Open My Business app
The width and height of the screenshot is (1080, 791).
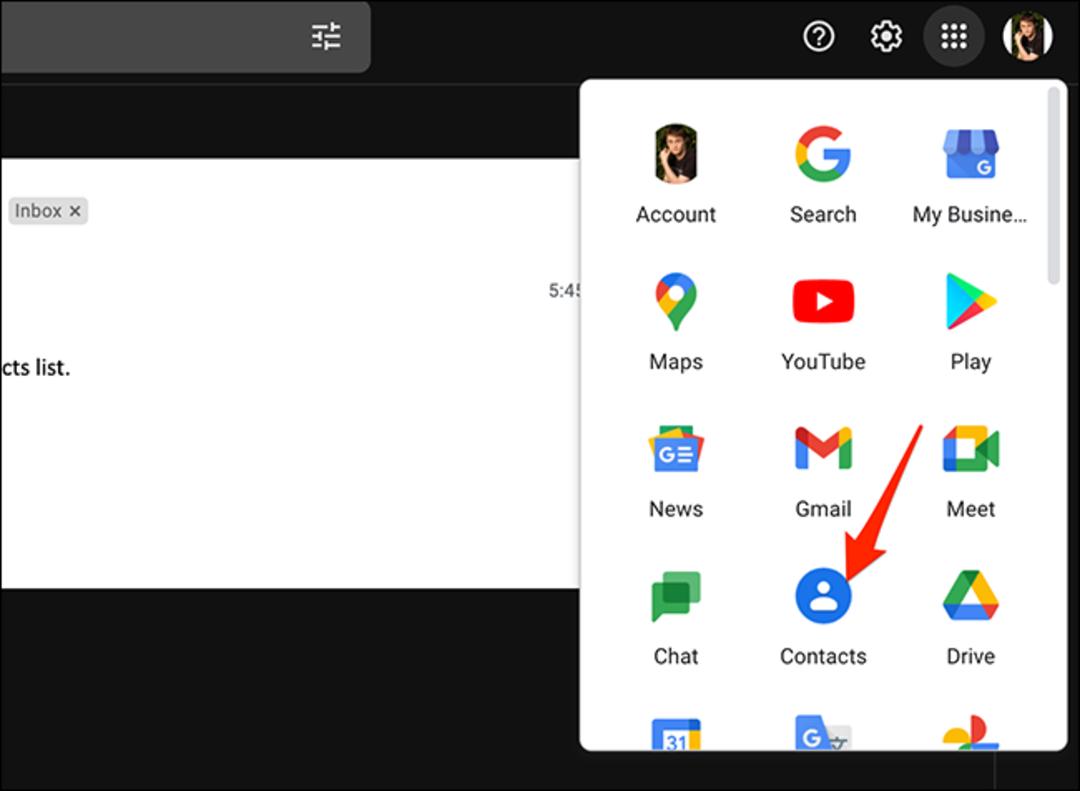pos(970,176)
